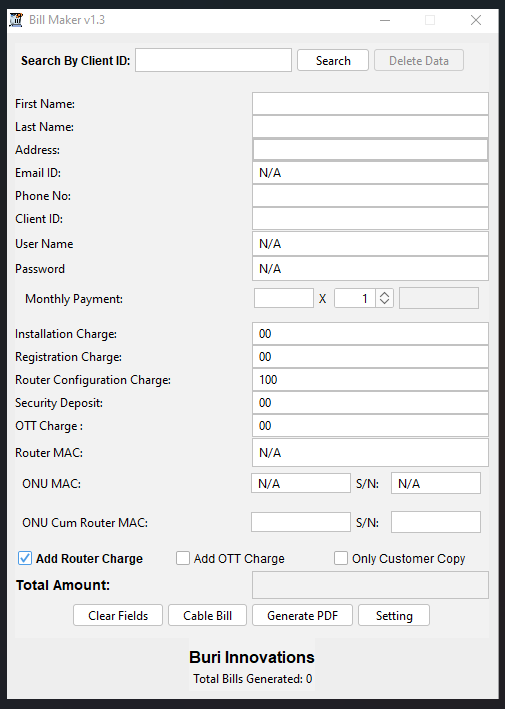Click the Monthly Payment amount box
The height and width of the screenshot is (709, 505).
coord(284,298)
